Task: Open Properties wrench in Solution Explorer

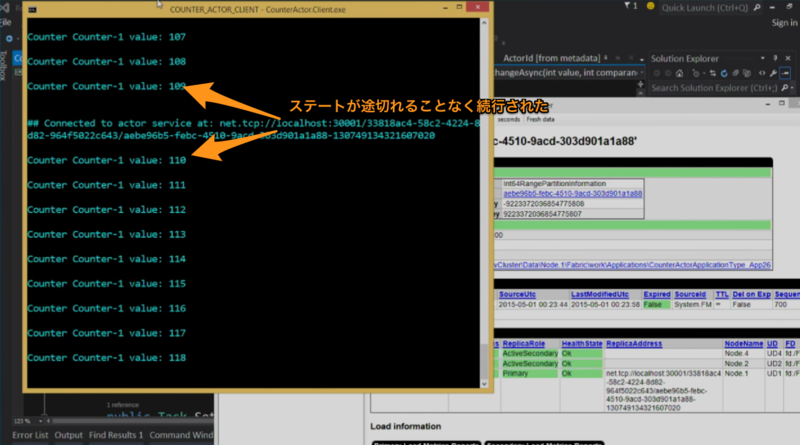Action: pyautogui.click(x=773, y=73)
